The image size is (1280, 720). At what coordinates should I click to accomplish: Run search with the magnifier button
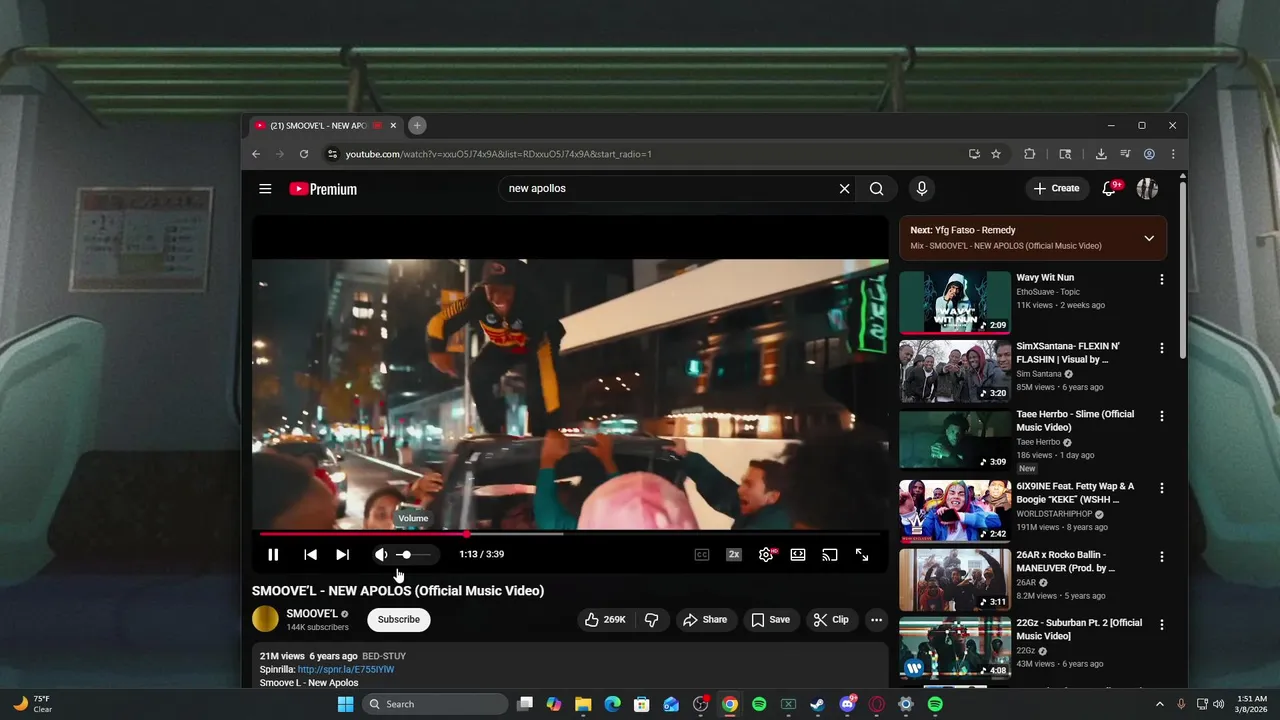click(x=876, y=188)
